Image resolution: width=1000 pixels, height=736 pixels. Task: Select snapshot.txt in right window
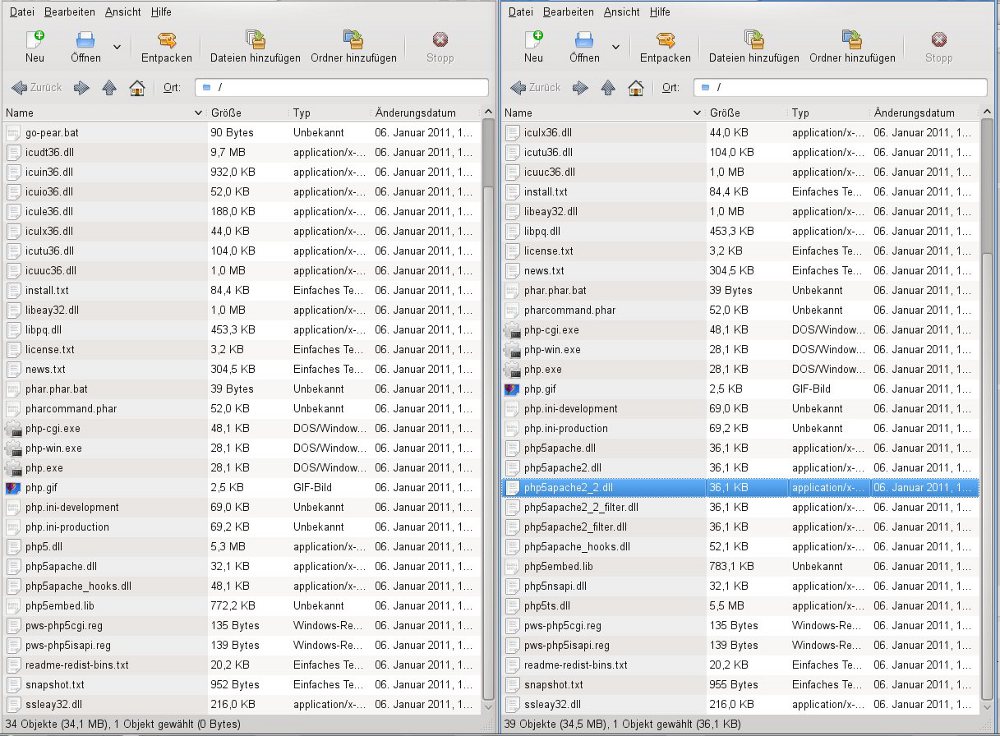point(741,685)
